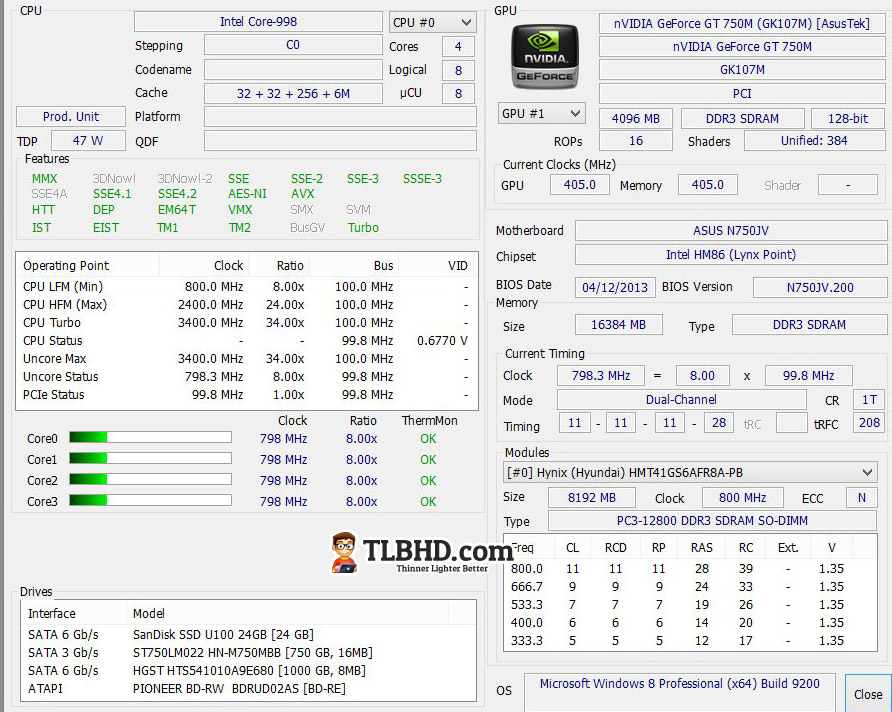
Task: Click the Model column header in Drives
Action: click(287, 614)
